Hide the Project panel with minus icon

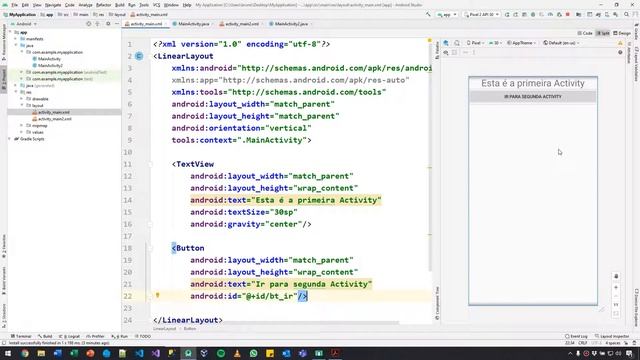[117, 24]
